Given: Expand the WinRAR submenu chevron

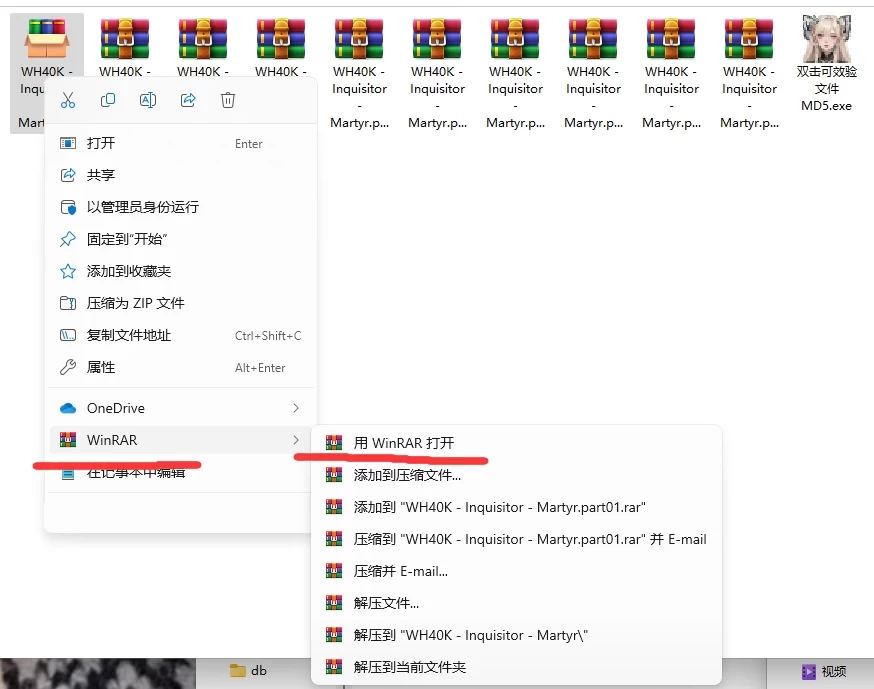Looking at the screenshot, I should [x=295, y=440].
